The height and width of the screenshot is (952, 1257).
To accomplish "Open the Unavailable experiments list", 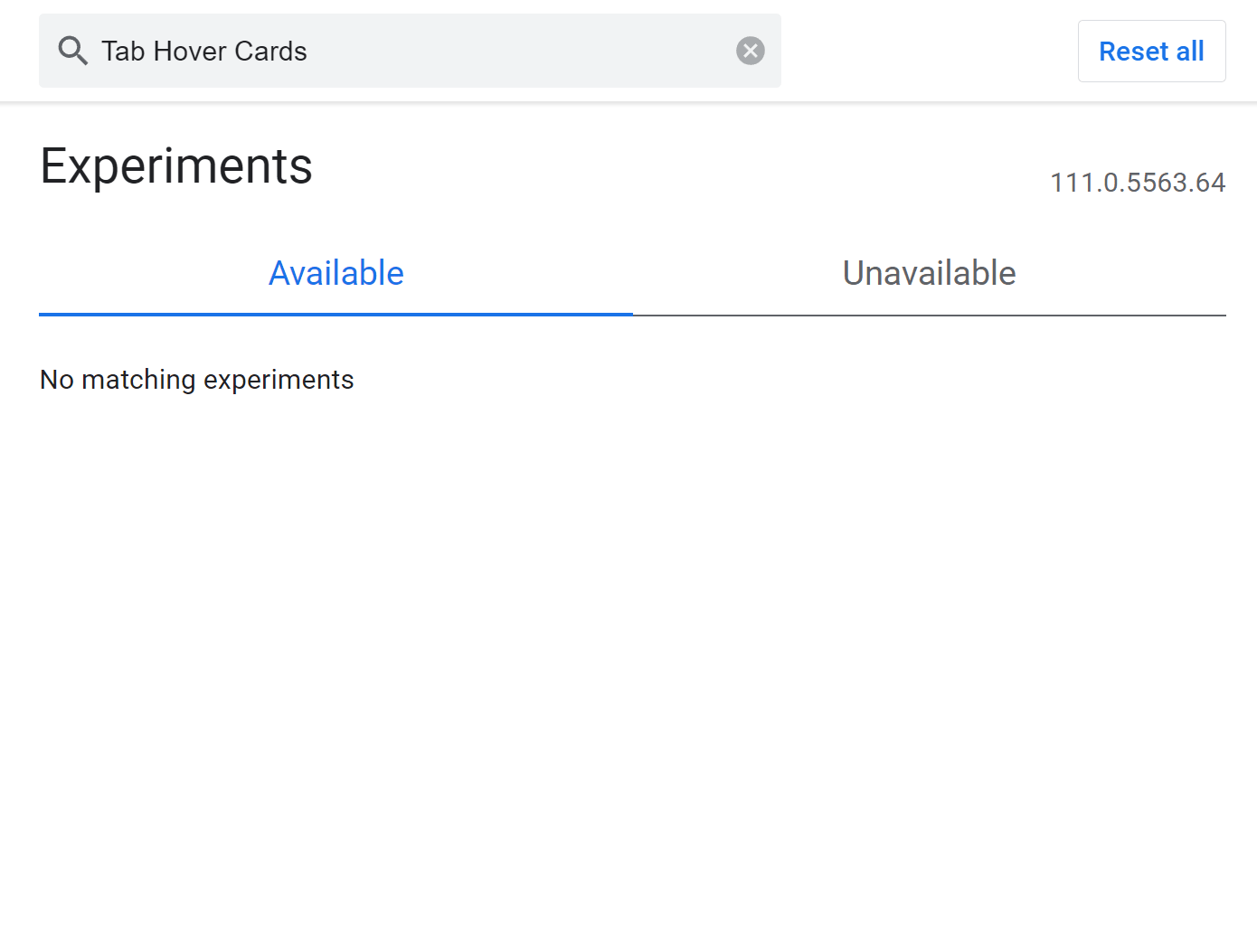I will tap(929, 272).
